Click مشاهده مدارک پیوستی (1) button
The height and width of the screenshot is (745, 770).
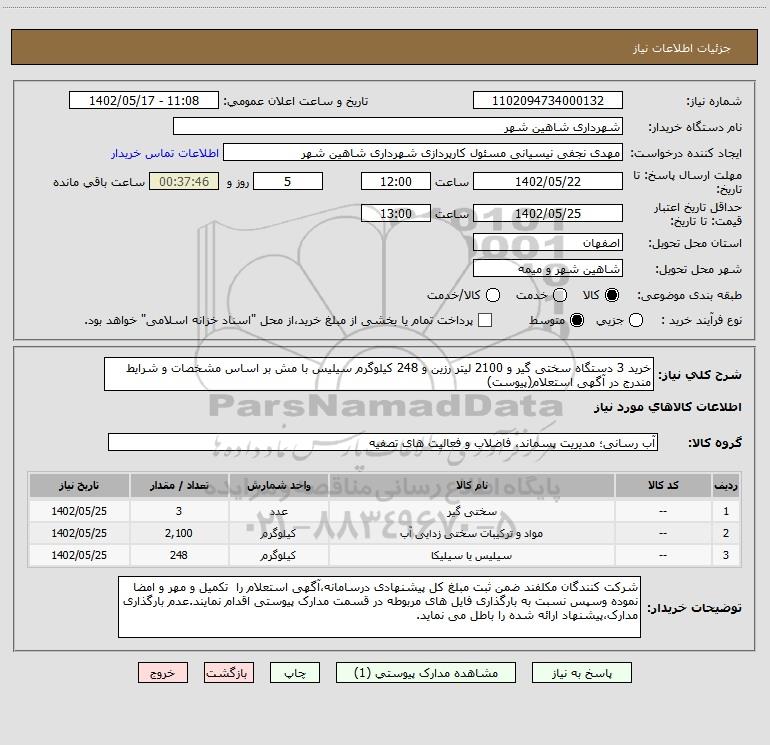tap(426, 673)
